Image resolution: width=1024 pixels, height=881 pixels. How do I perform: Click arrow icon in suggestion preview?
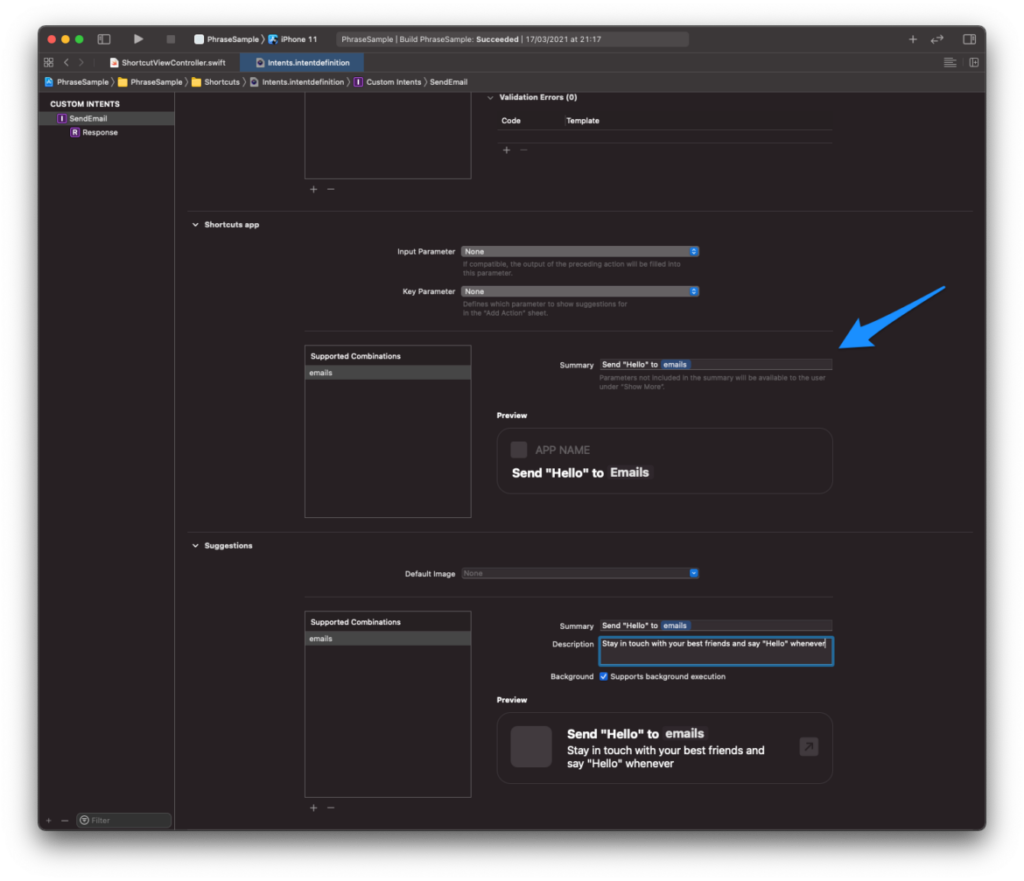pos(808,746)
